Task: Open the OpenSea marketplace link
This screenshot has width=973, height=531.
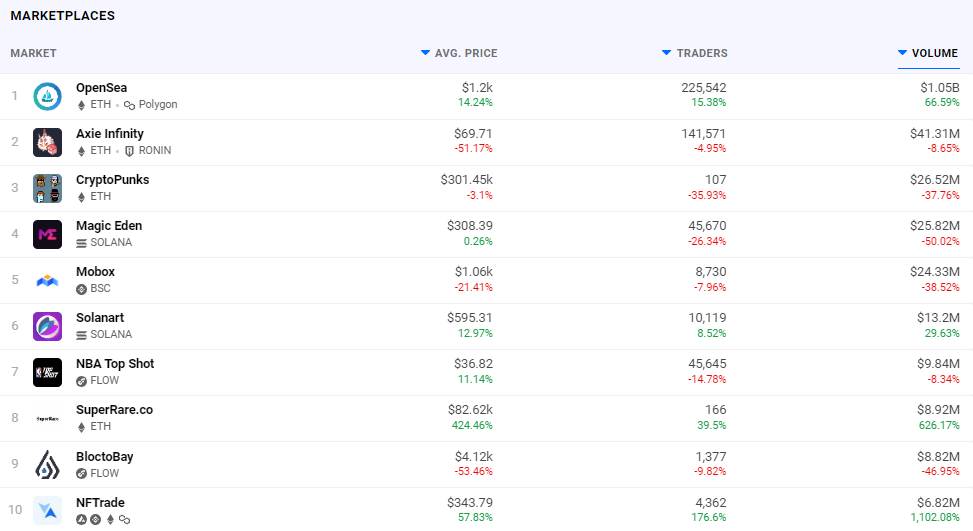Action: pos(102,87)
